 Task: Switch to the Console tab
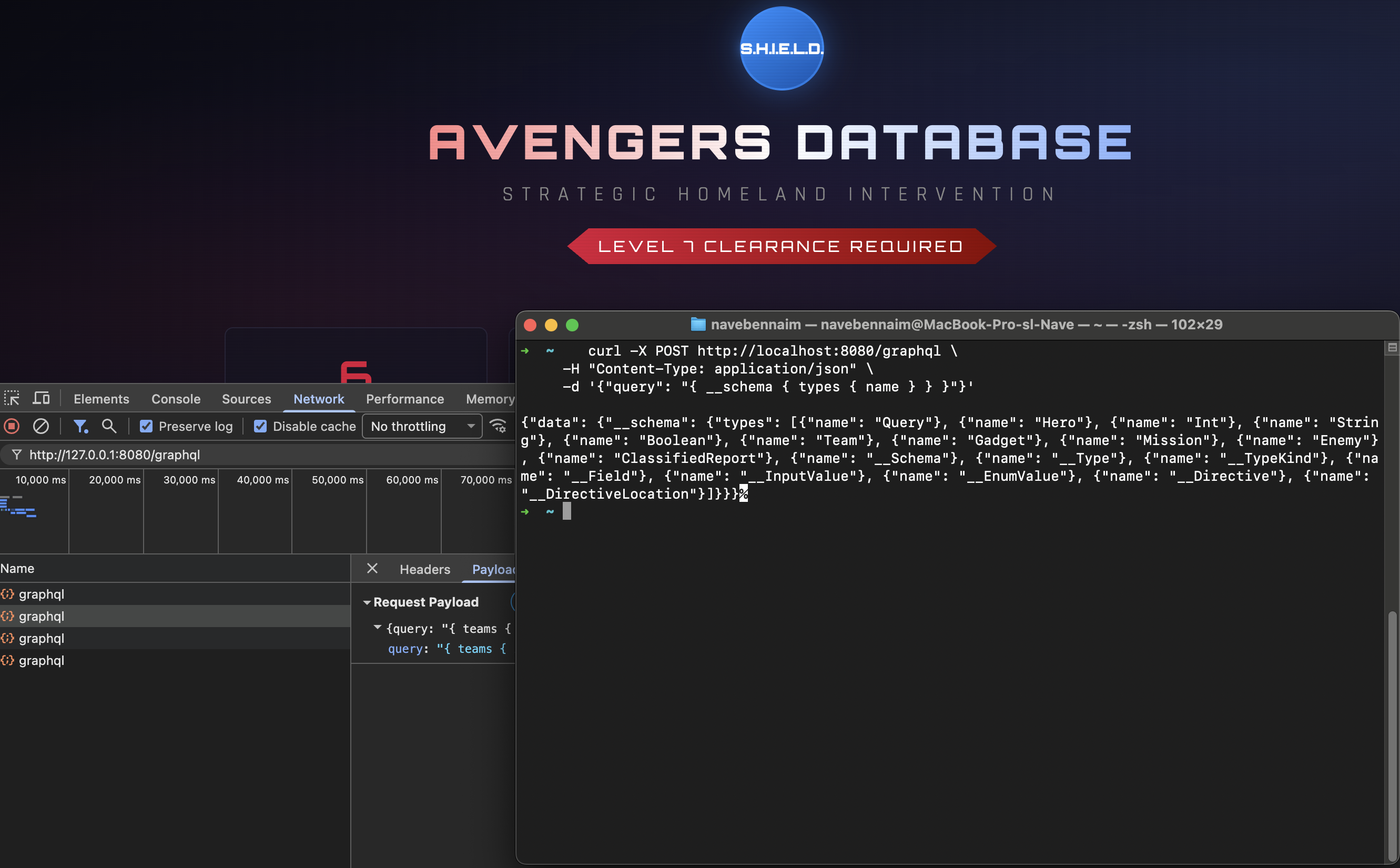[x=176, y=399]
